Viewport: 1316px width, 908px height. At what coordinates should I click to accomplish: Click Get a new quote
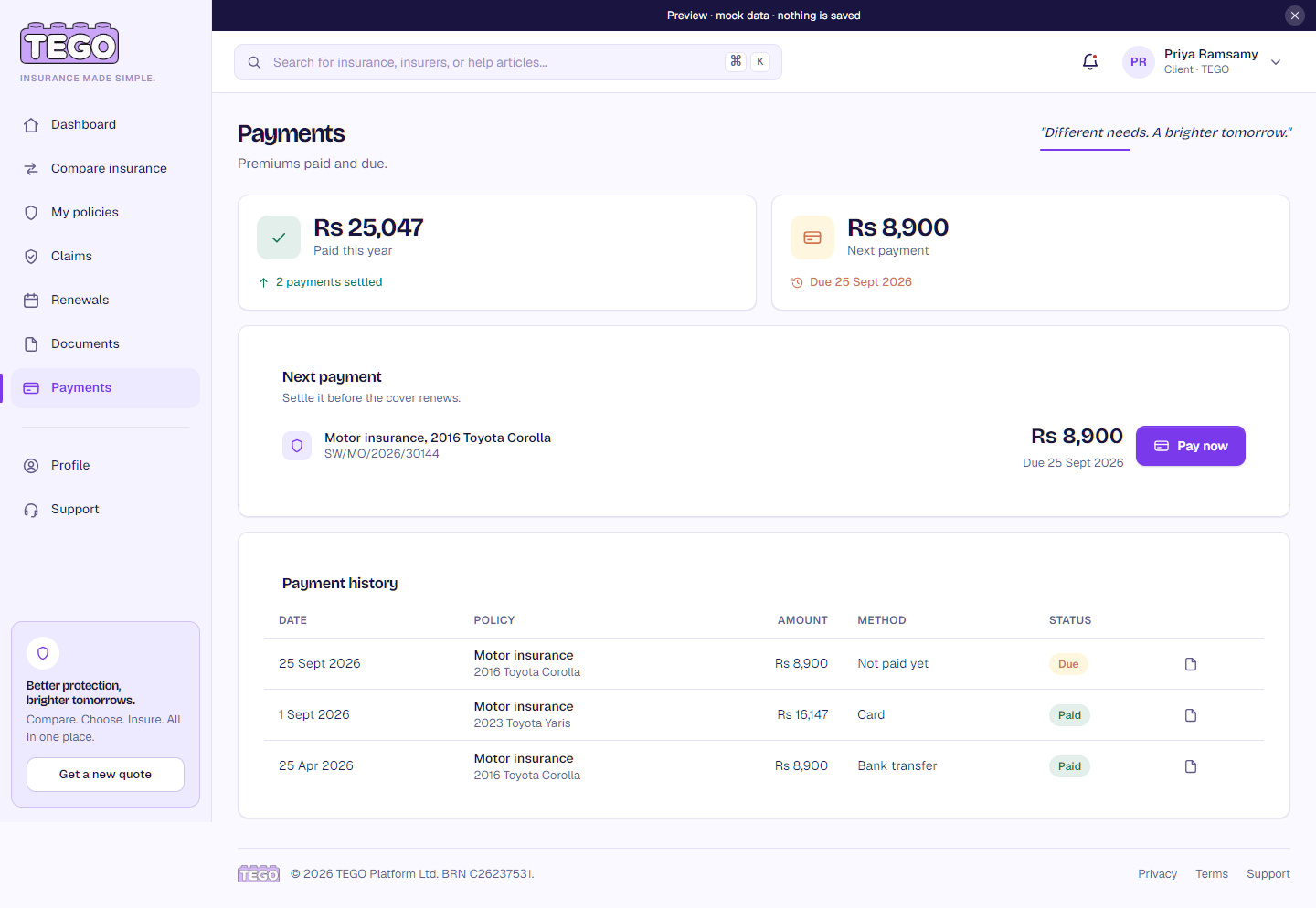tap(105, 775)
